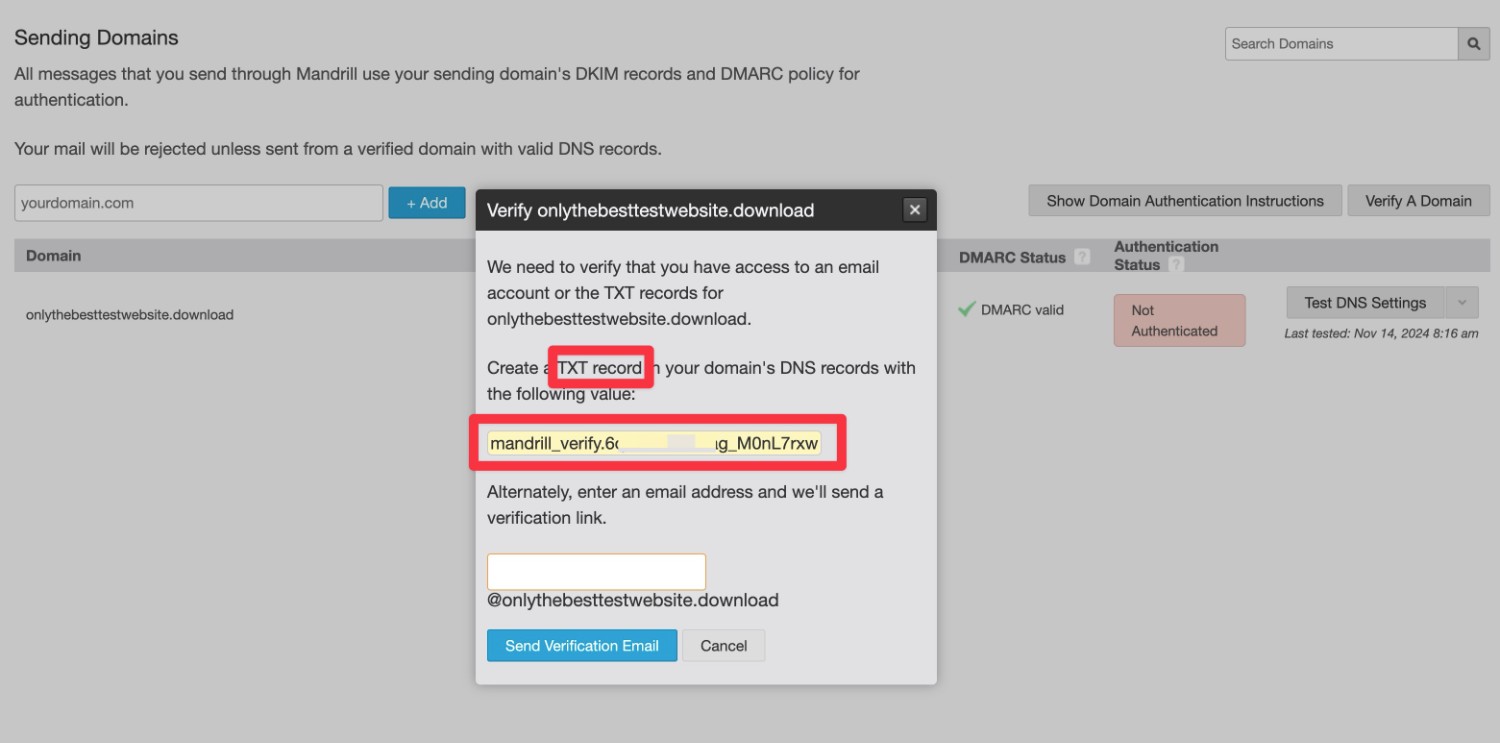Click the DMARC valid status text
1500x743 pixels.
point(1022,310)
